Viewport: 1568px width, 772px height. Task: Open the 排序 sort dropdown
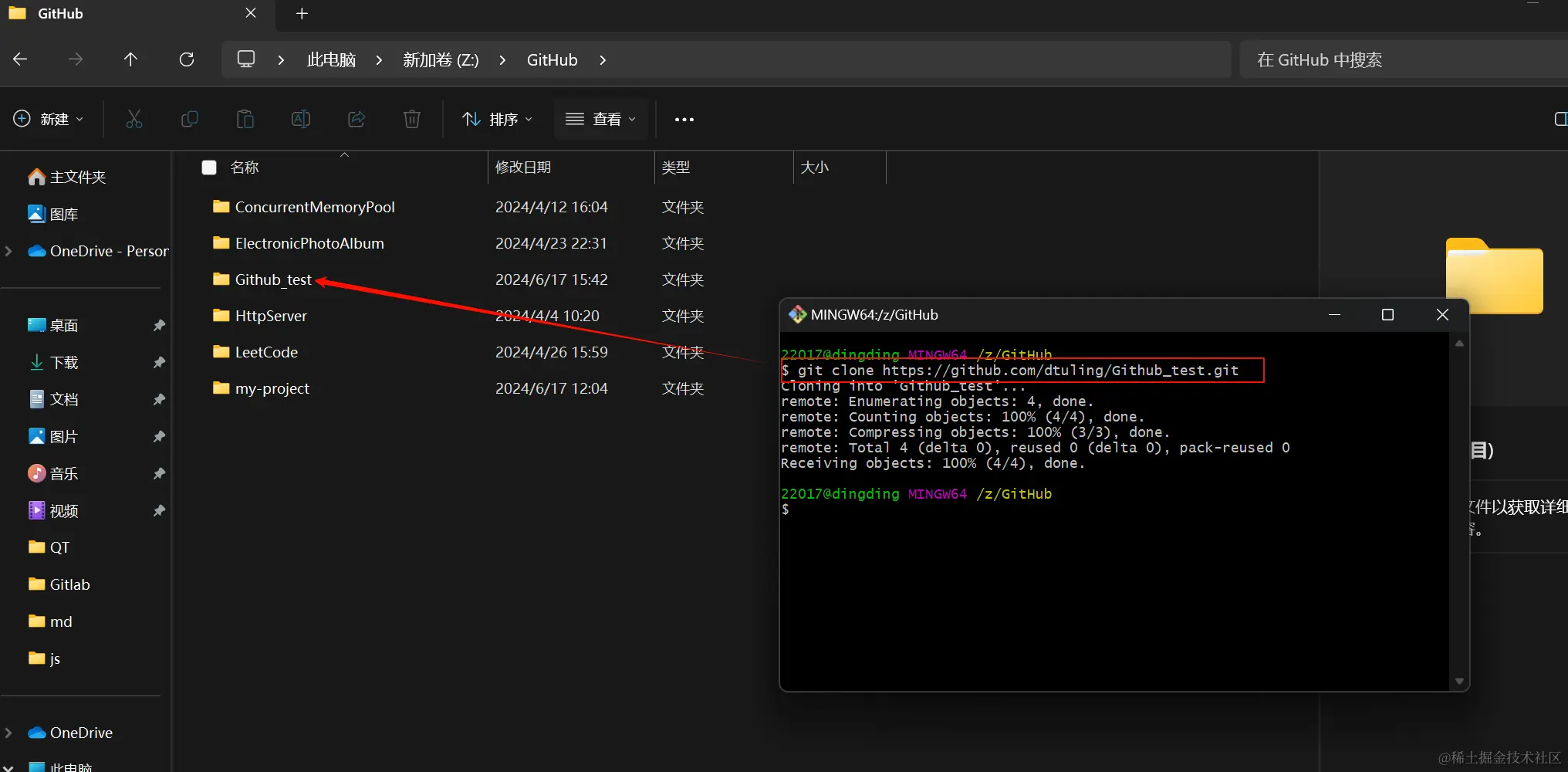click(x=498, y=119)
